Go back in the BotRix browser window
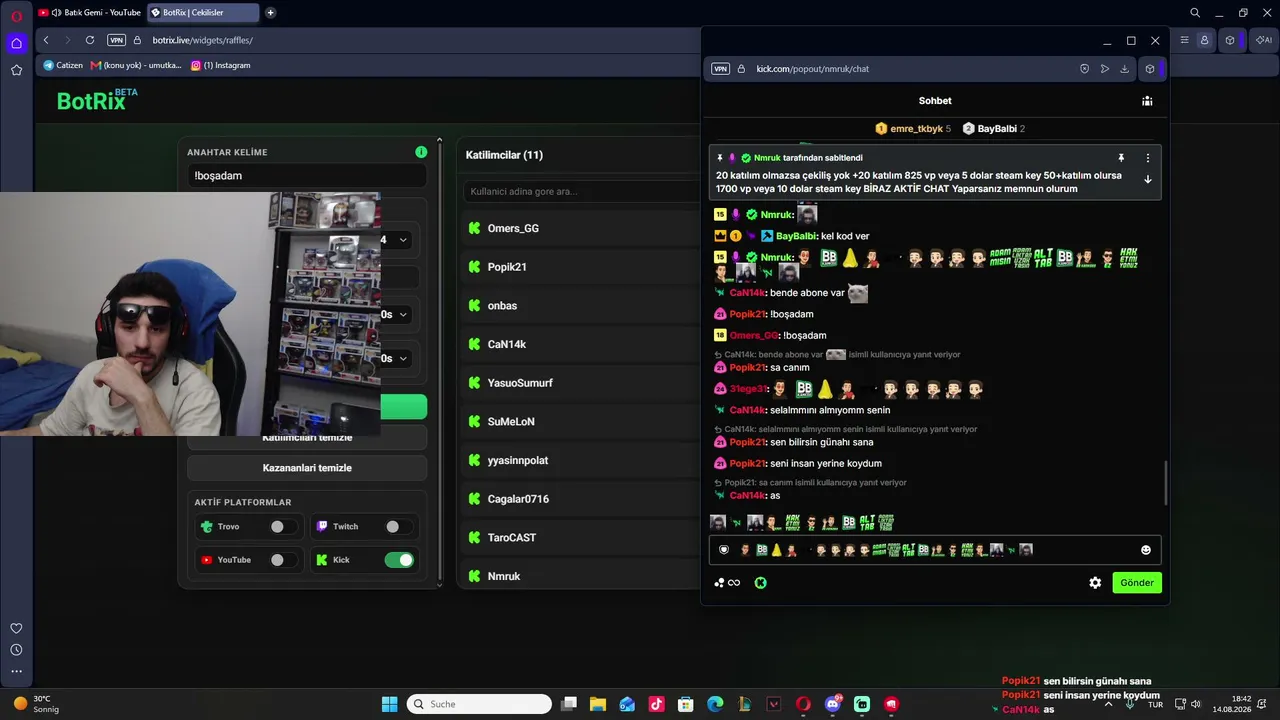Image resolution: width=1280 pixels, height=720 pixels. [x=46, y=40]
